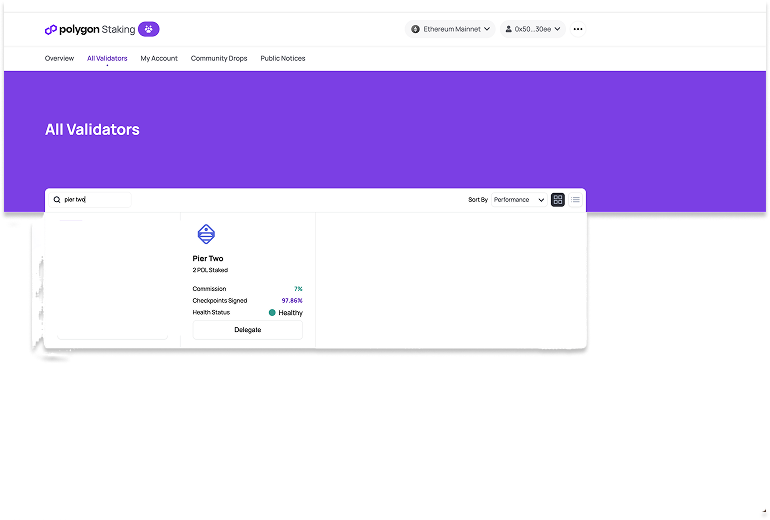The height and width of the screenshot is (520, 770).
Task: Open the My Account tab
Action: pyautogui.click(x=159, y=58)
